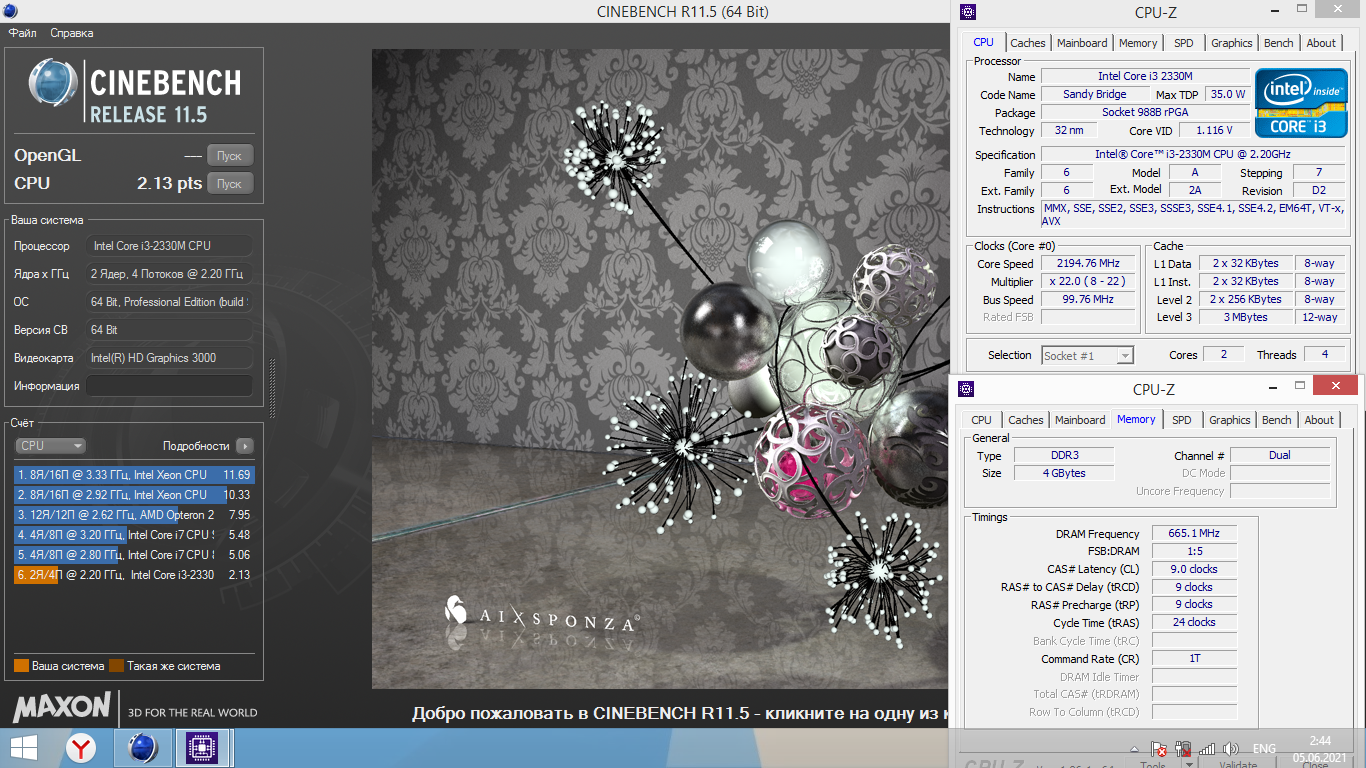Open Файл menu in Cinebench
The width and height of the screenshot is (1366, 768).
point(23,33)
